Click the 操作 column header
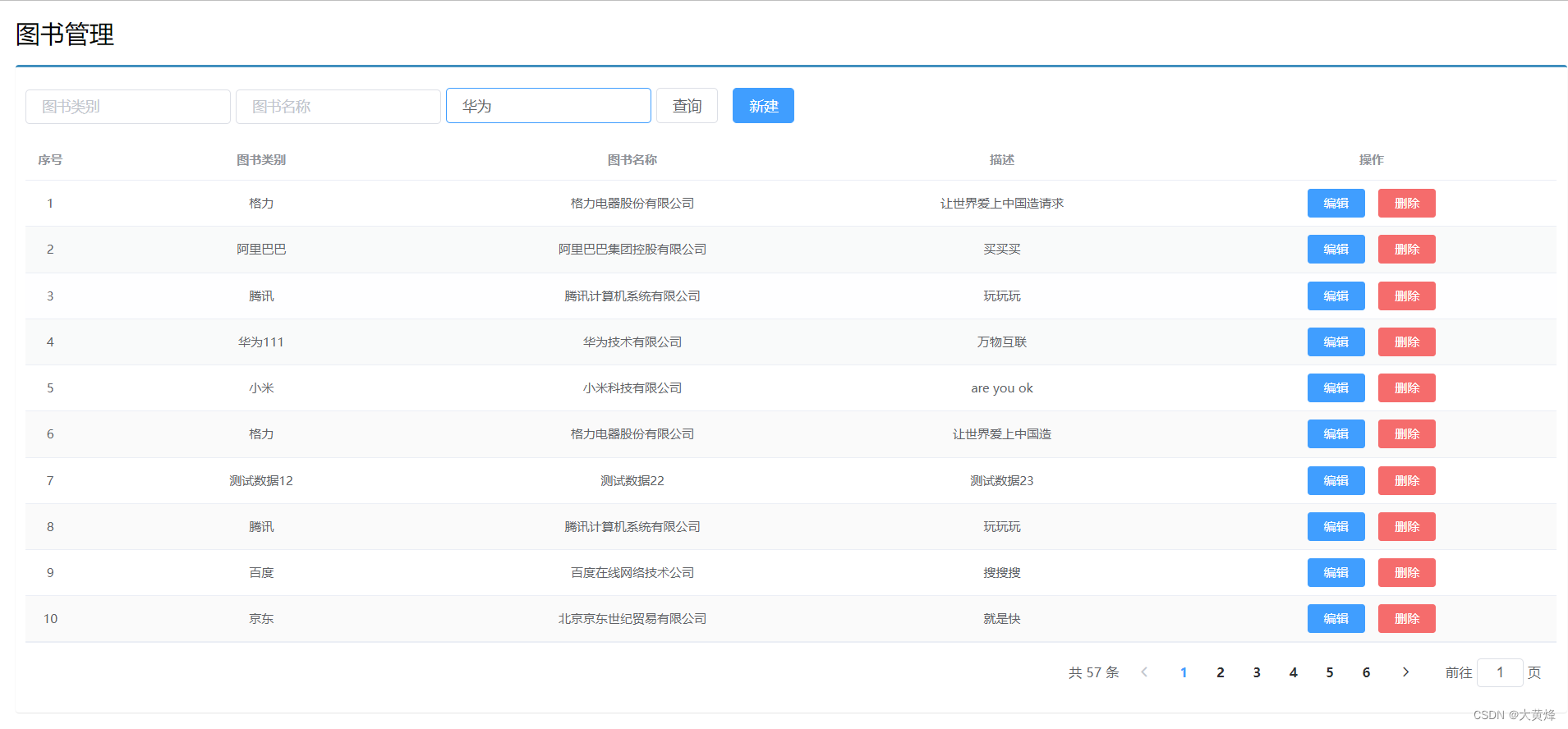The width and height of the screenshot is (1568, 729). [x=1371, y=160]
